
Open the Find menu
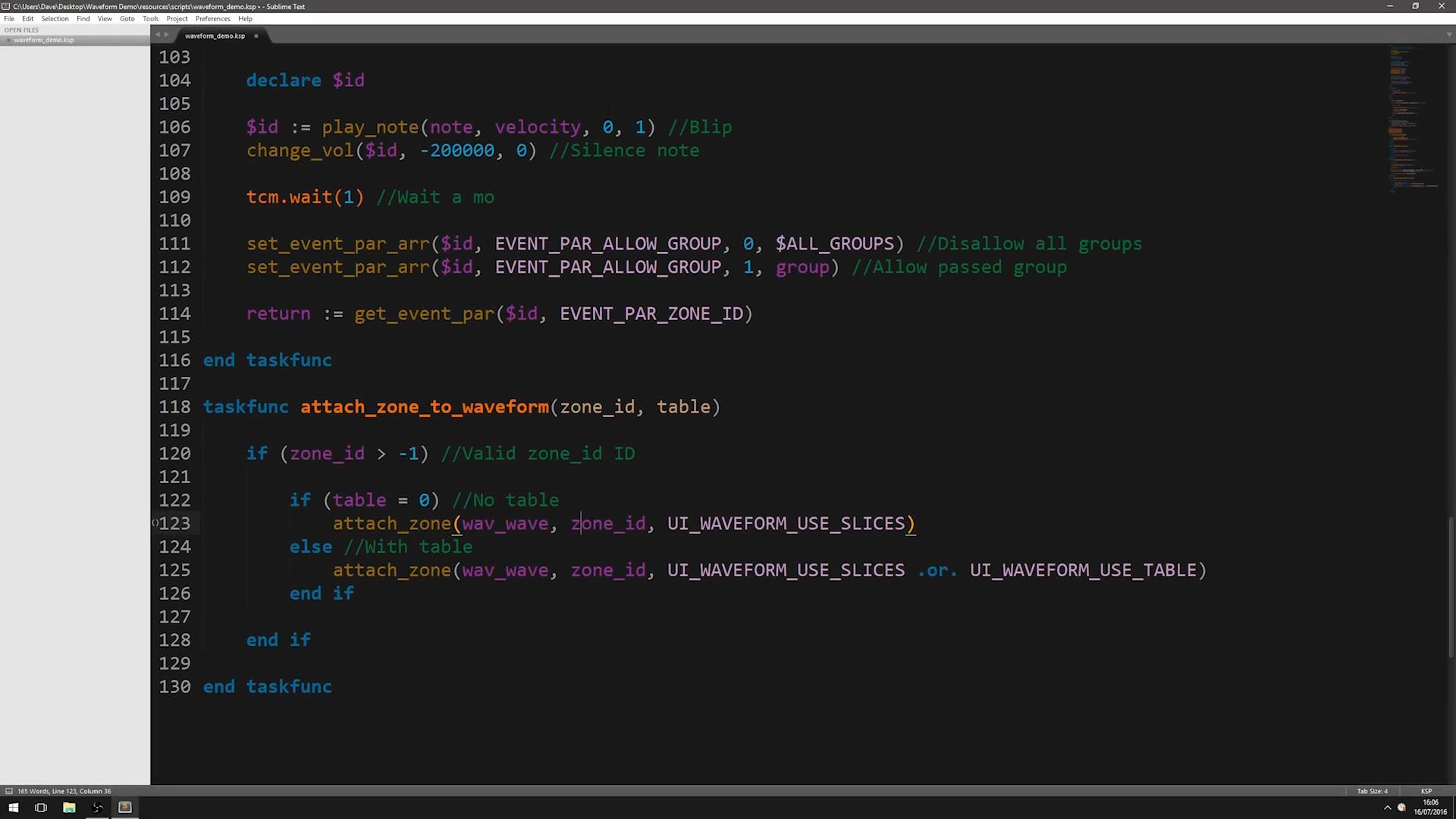(x=83, y=18)
